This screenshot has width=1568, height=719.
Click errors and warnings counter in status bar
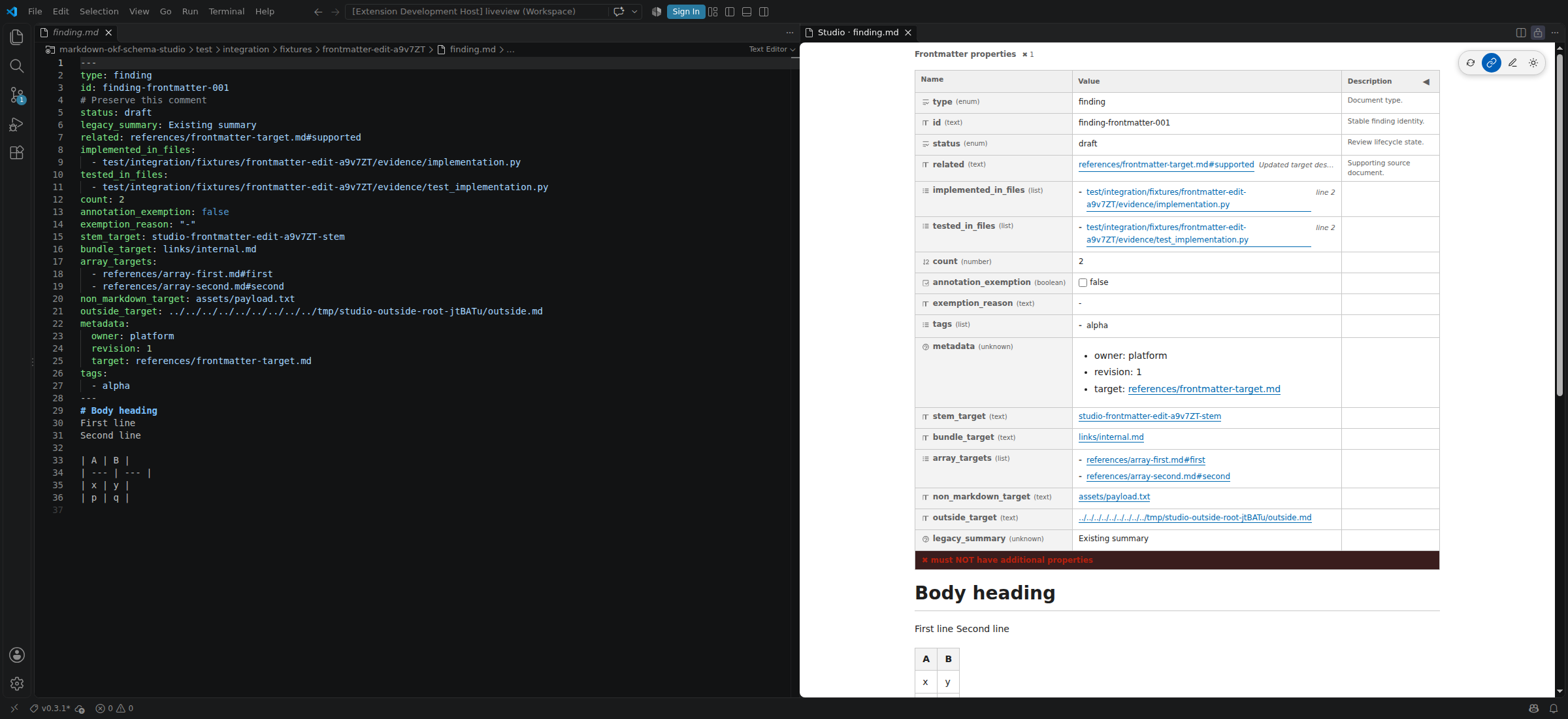click(114, 708)
